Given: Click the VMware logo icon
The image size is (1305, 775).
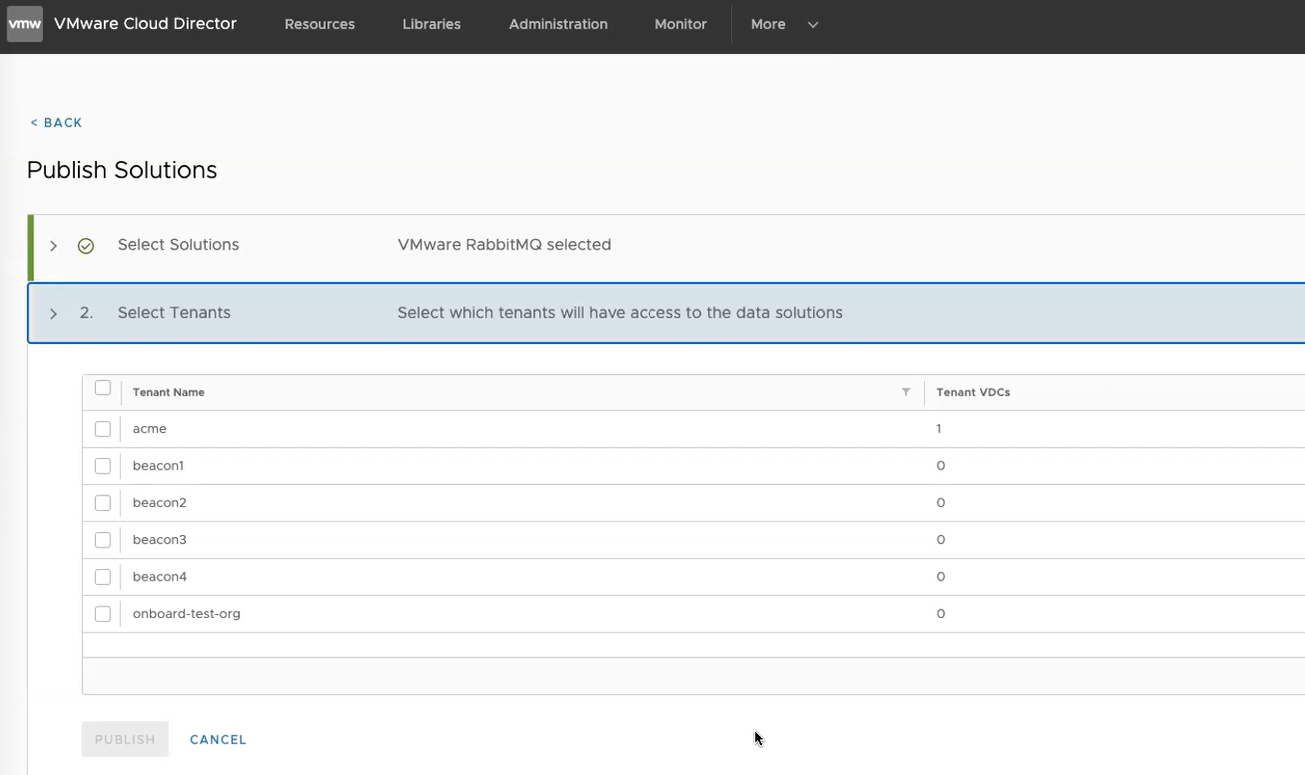Looking at the screenshot, I should [x=25, y=24].
